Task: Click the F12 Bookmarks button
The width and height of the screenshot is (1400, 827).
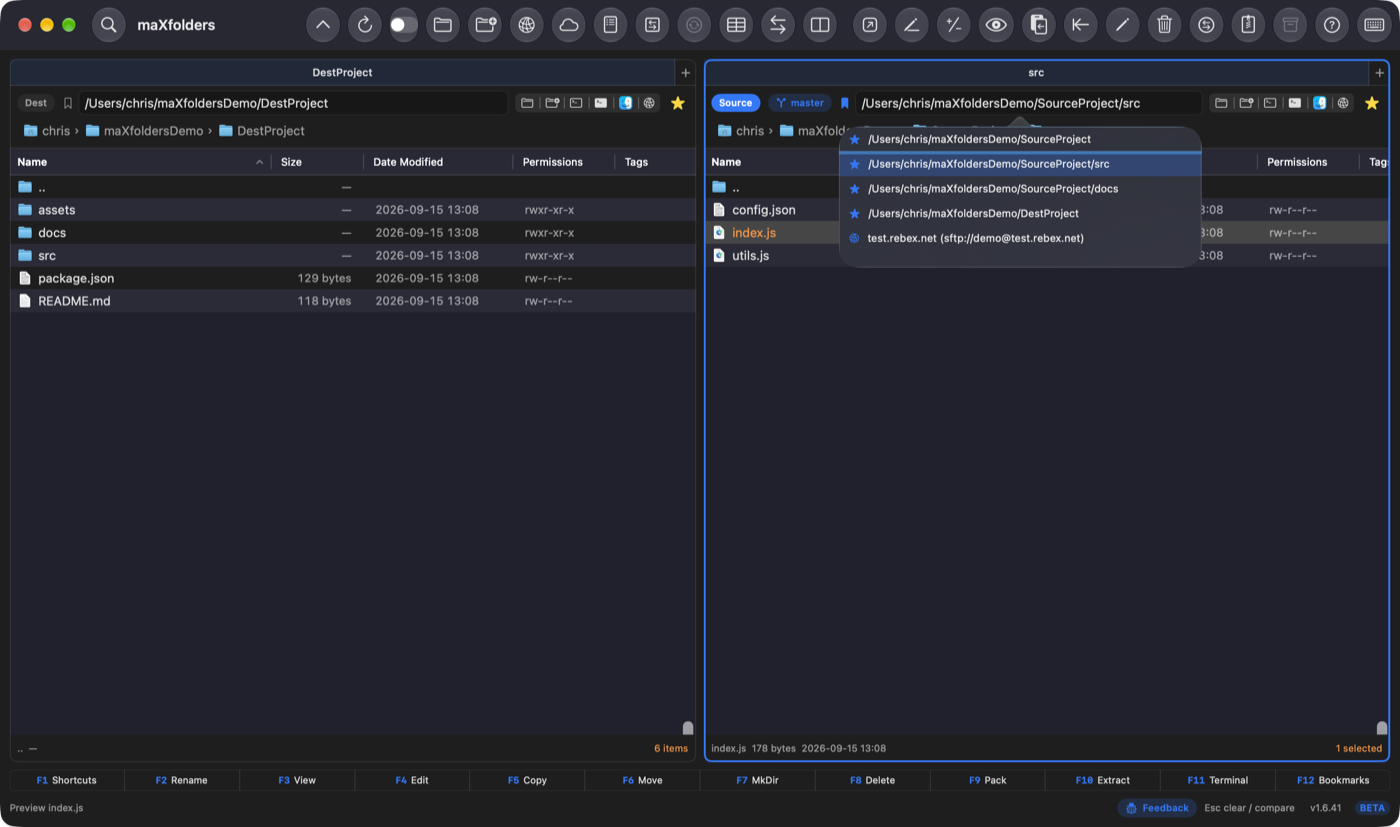Action: (x=1332, y=780)
